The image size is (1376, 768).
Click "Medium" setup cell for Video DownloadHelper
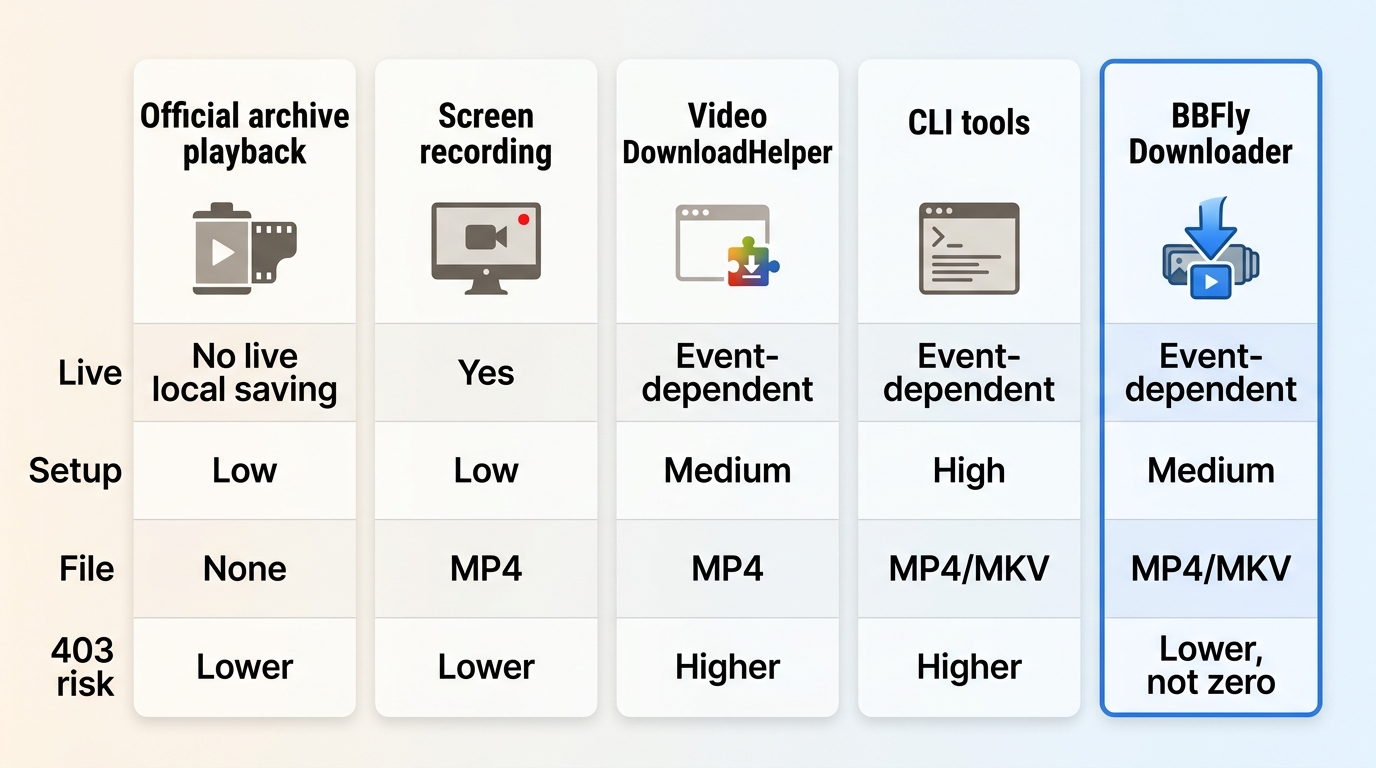point(727,471)
